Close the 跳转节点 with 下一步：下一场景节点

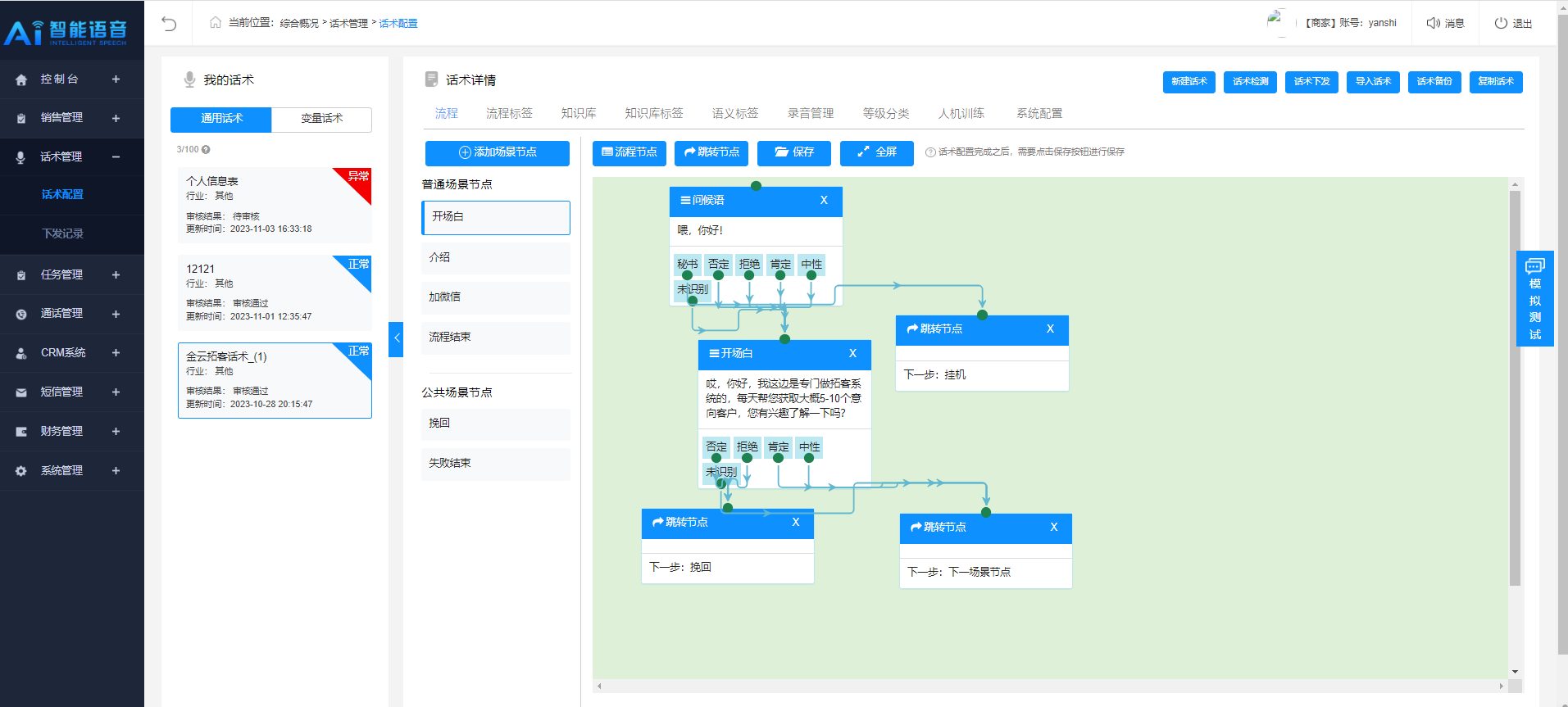(x=1054, y=527)
